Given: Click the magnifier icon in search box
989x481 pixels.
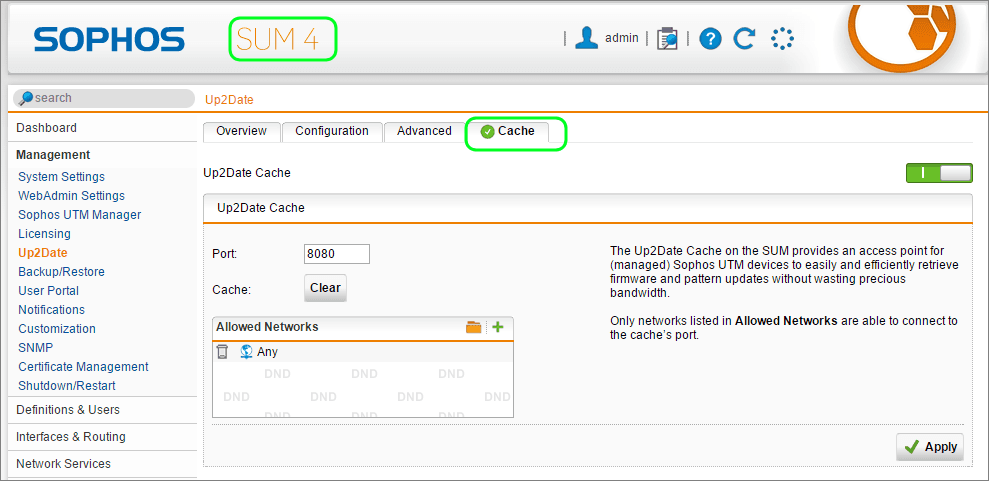Looking at the screenshot, I should tap(26, 98).
